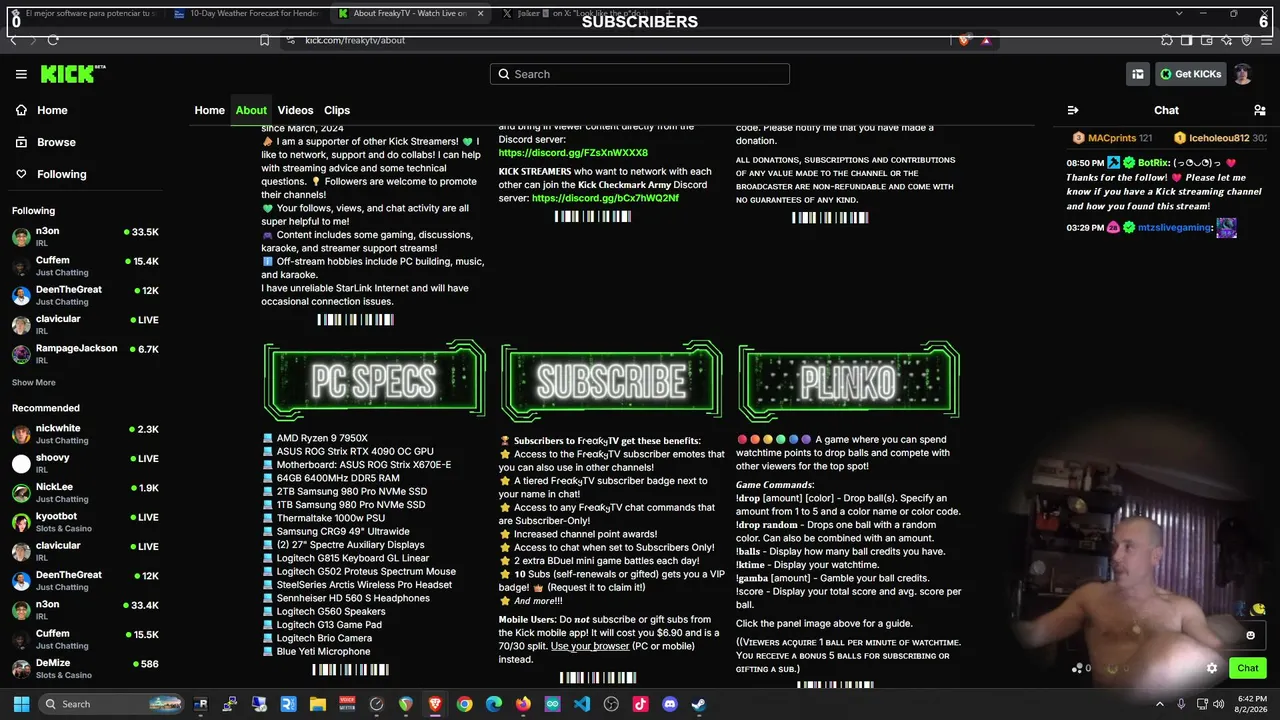Click MACprints in the chat leaderboard
The image size is (1280, 720).
(1112, 138)
